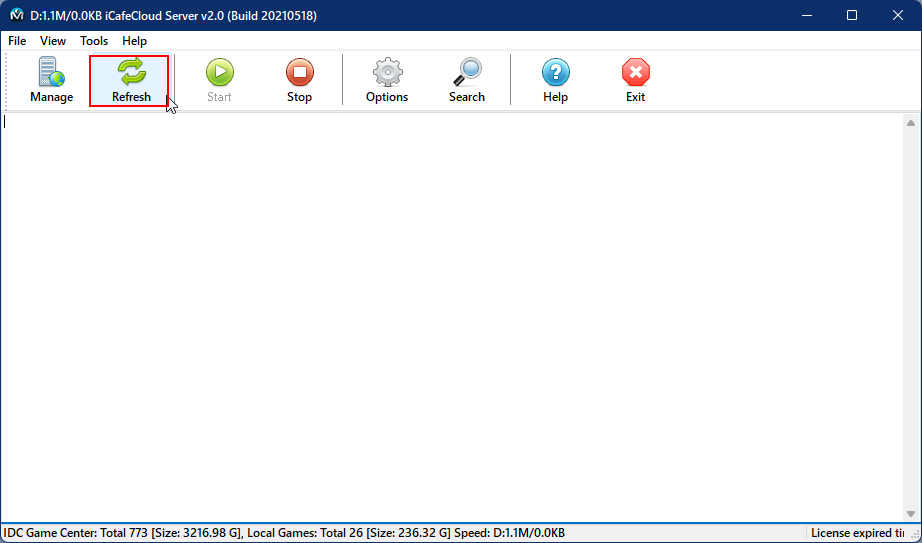Open the Manage server tool
The width and height of the screenshot is (922, 543).
click(51, 80)
